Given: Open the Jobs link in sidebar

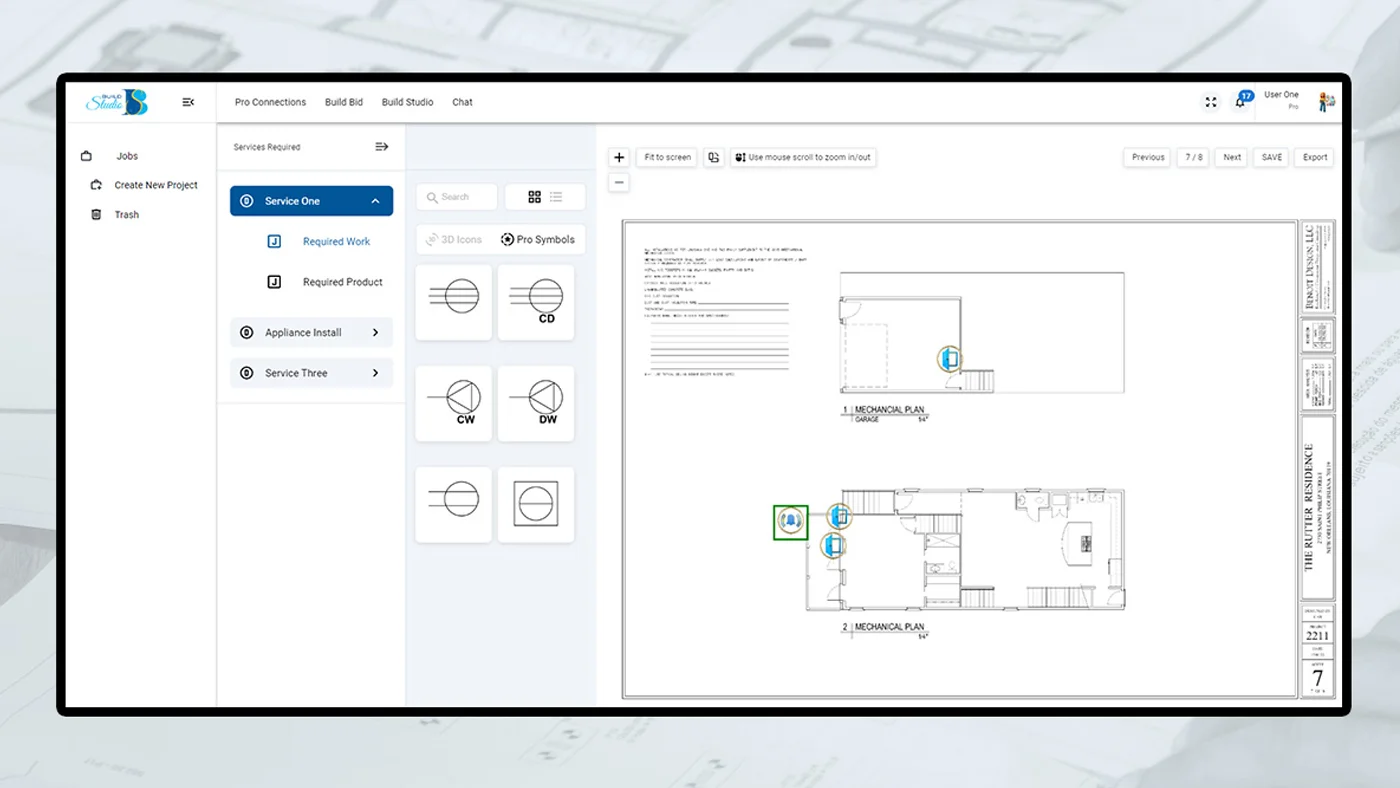Looking at the screenshot, I should tap(127, 156).
